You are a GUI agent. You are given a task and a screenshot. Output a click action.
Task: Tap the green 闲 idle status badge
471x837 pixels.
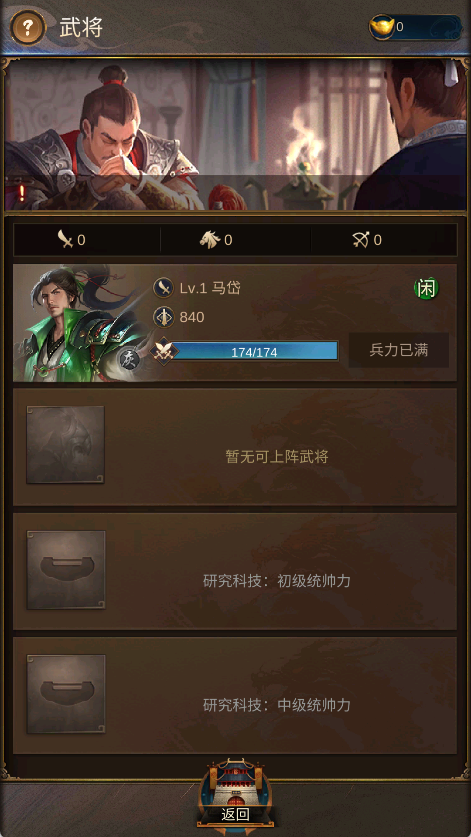point(426,289)
